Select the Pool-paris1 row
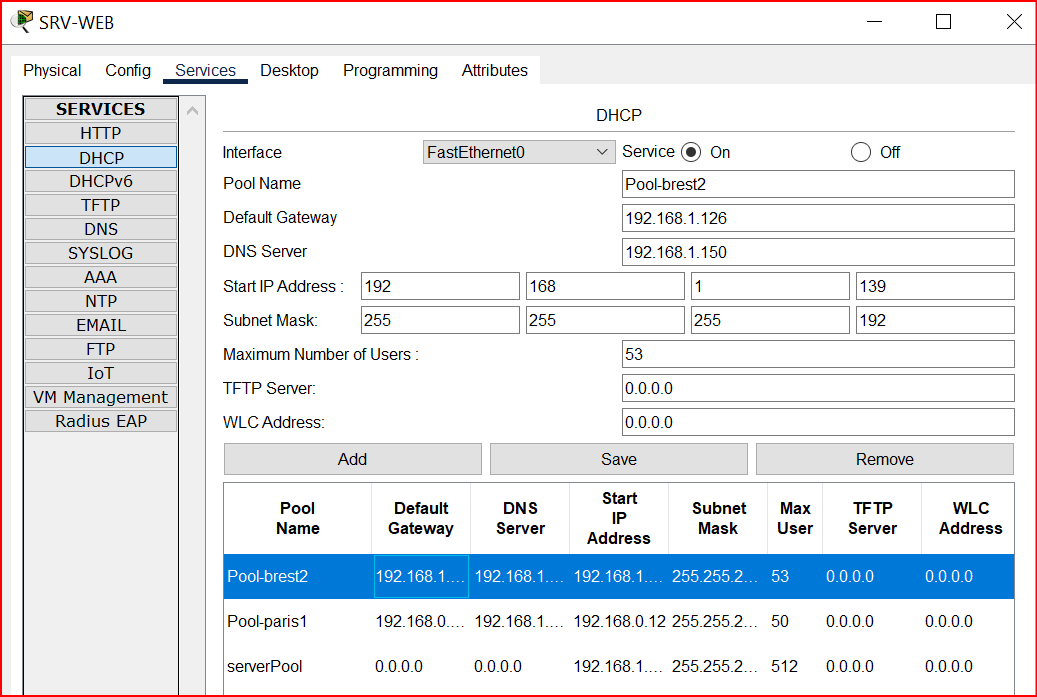 tap(618, 621)
